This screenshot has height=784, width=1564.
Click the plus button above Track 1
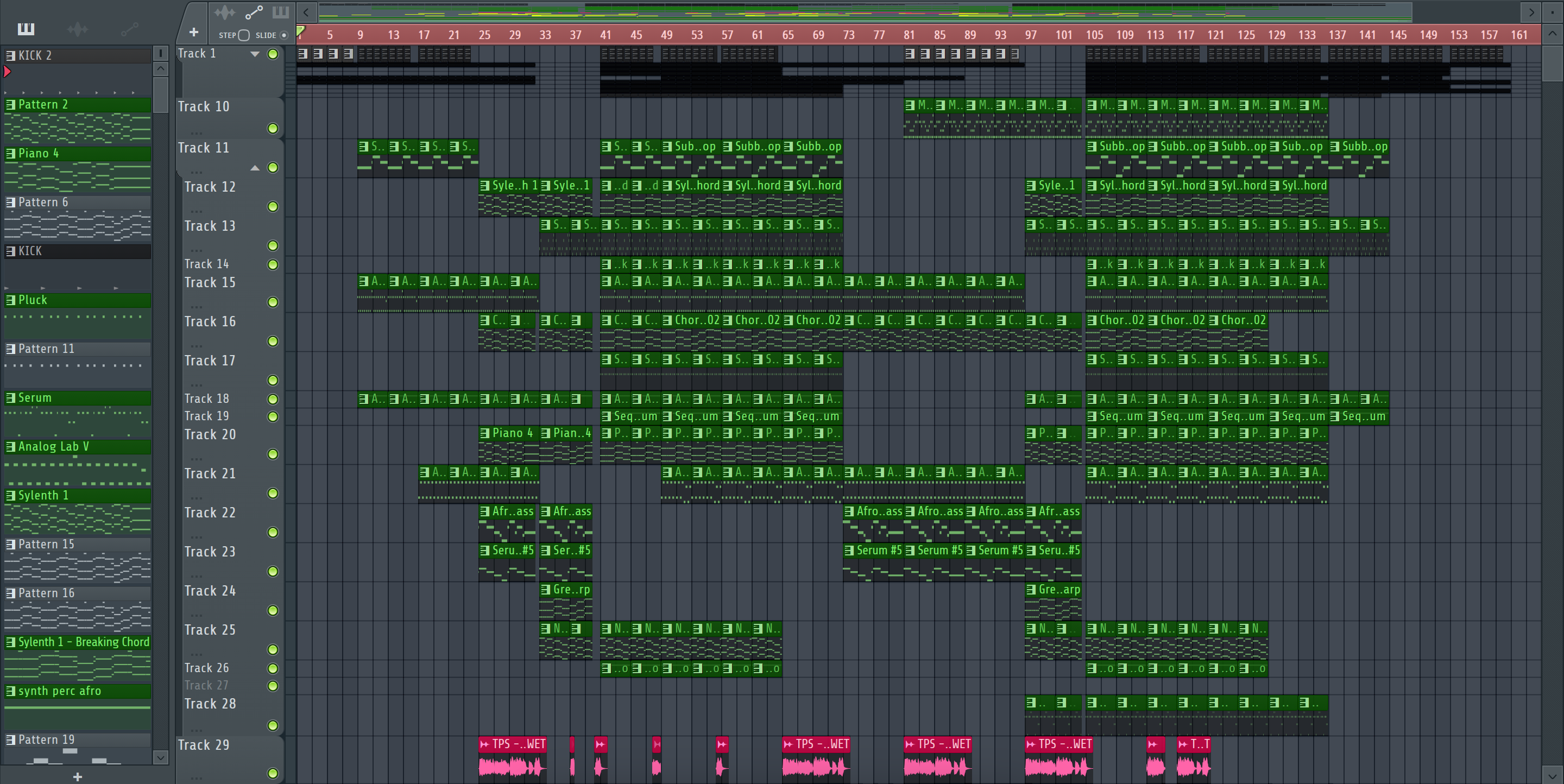pyautogui.click(x=194, y=32)
